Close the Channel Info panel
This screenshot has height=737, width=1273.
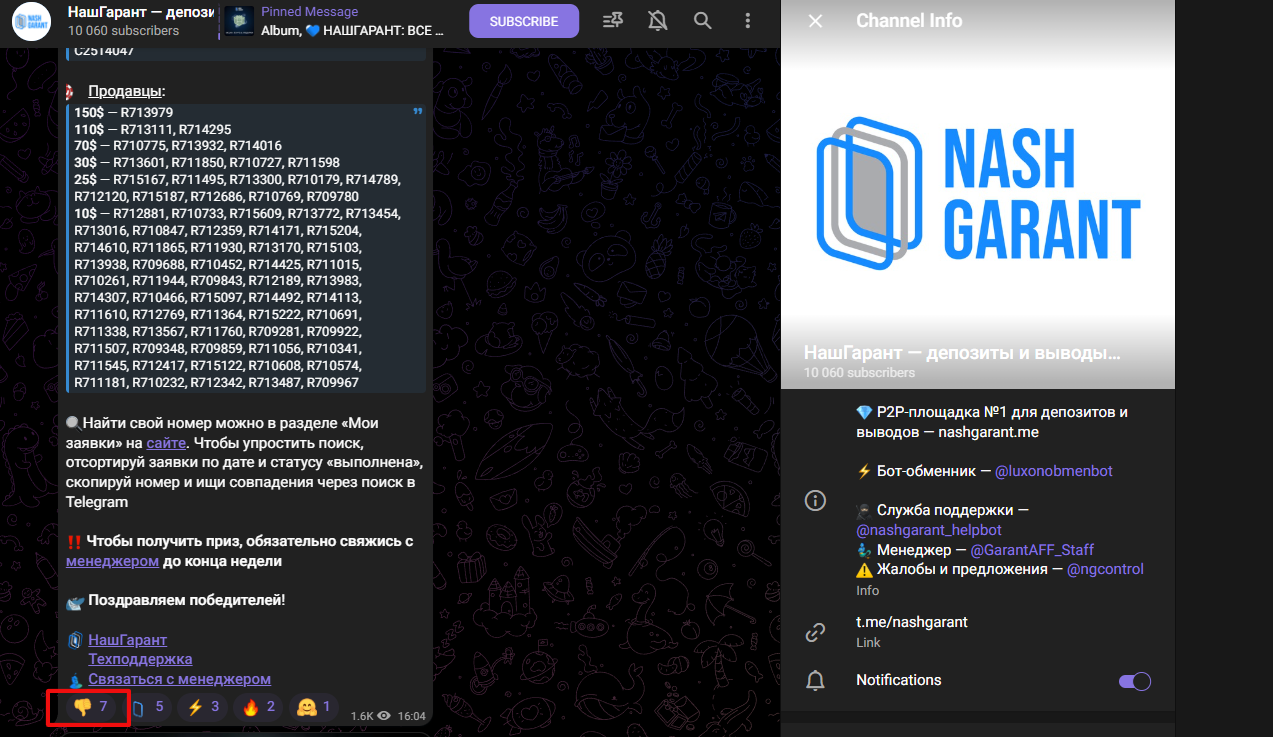(815, 21)
